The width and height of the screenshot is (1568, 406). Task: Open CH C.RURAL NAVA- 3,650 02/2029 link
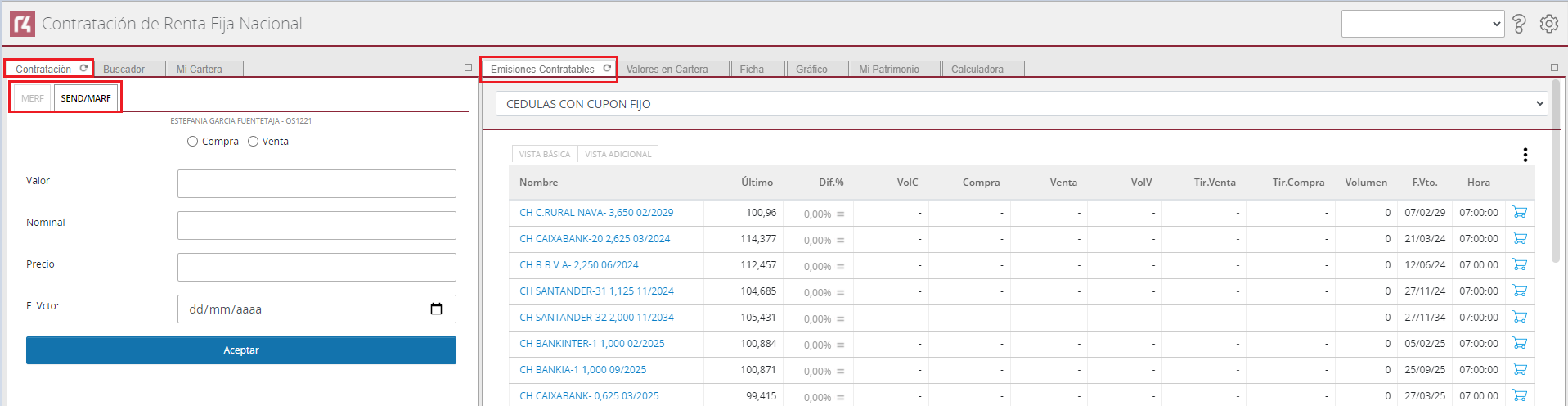click(596, 213)
